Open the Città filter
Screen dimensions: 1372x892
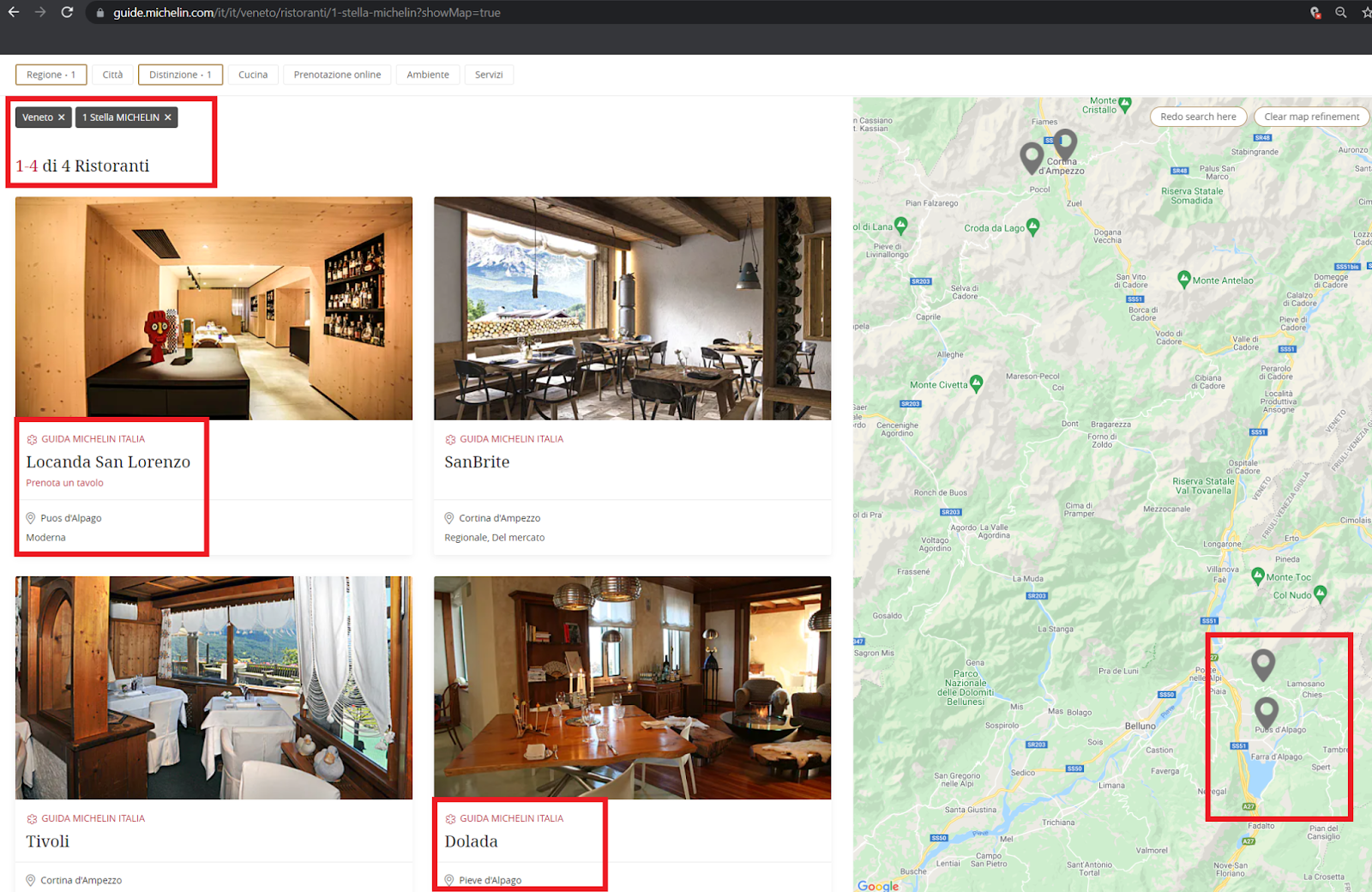point(112,75)
